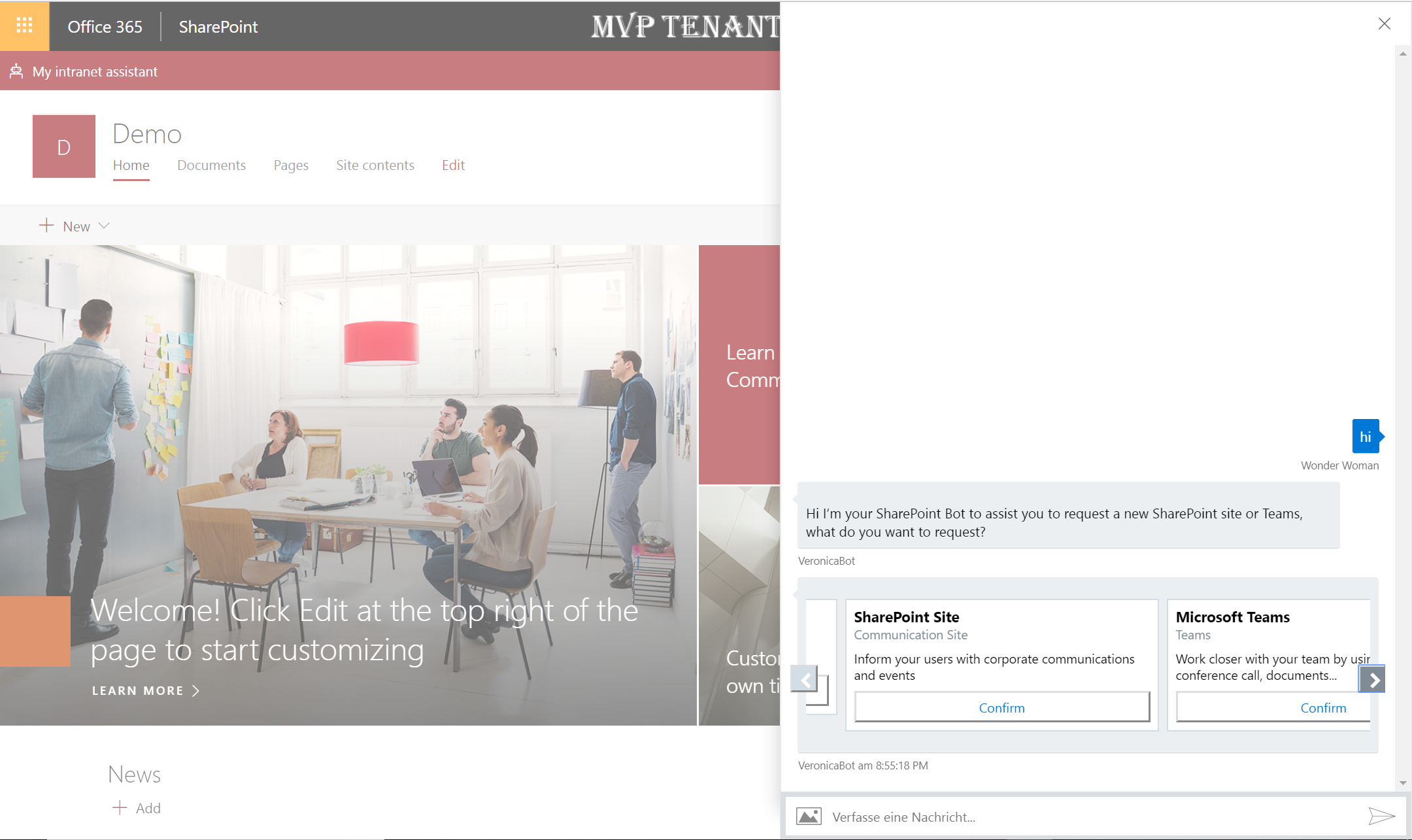Open the Office 365 app launcher waffle

coord(24,25)
